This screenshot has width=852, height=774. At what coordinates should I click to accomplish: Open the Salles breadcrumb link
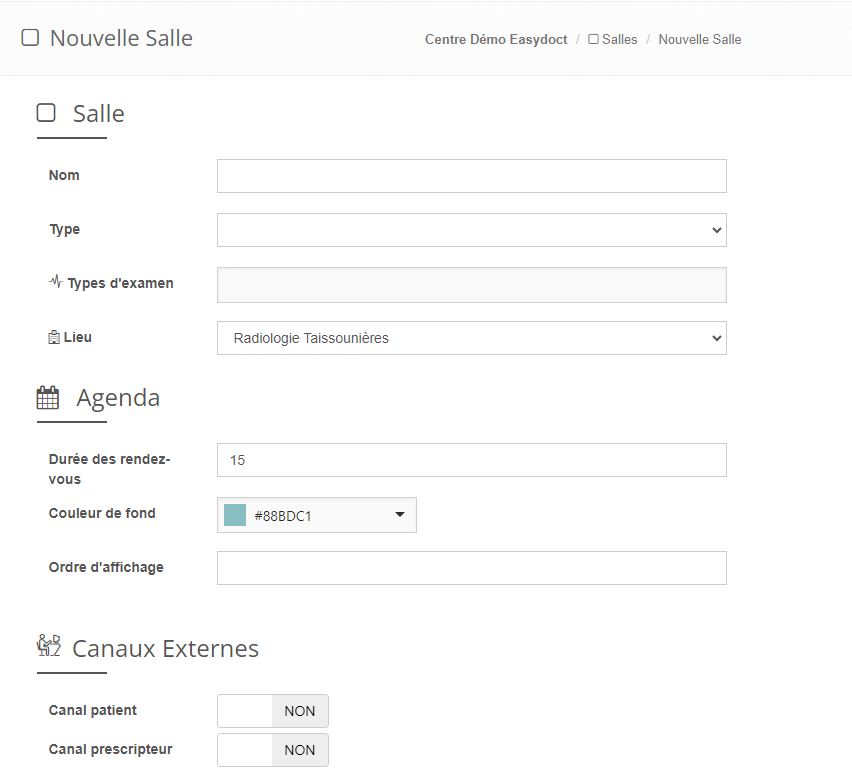[619, 40]
